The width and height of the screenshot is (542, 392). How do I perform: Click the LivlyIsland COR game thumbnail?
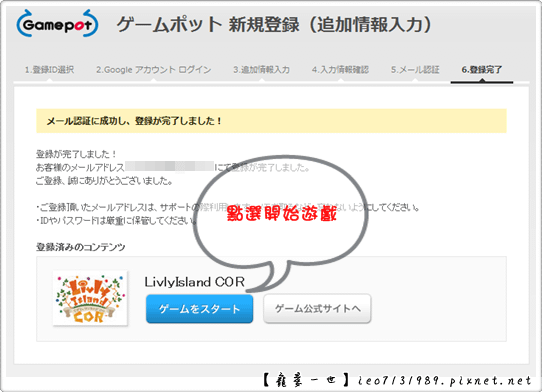(x=90, y=298)
